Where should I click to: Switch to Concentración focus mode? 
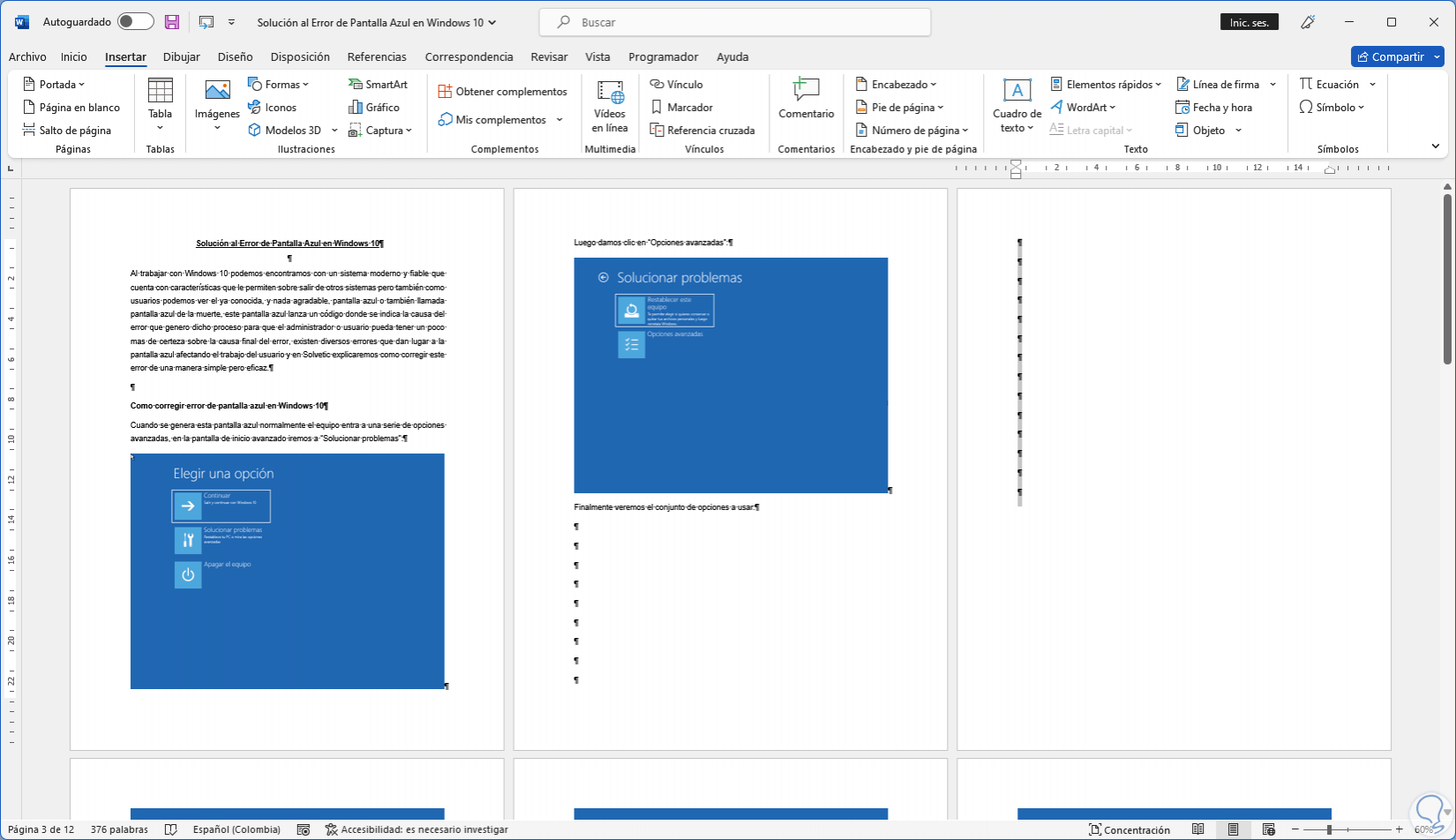[1130, 829]
